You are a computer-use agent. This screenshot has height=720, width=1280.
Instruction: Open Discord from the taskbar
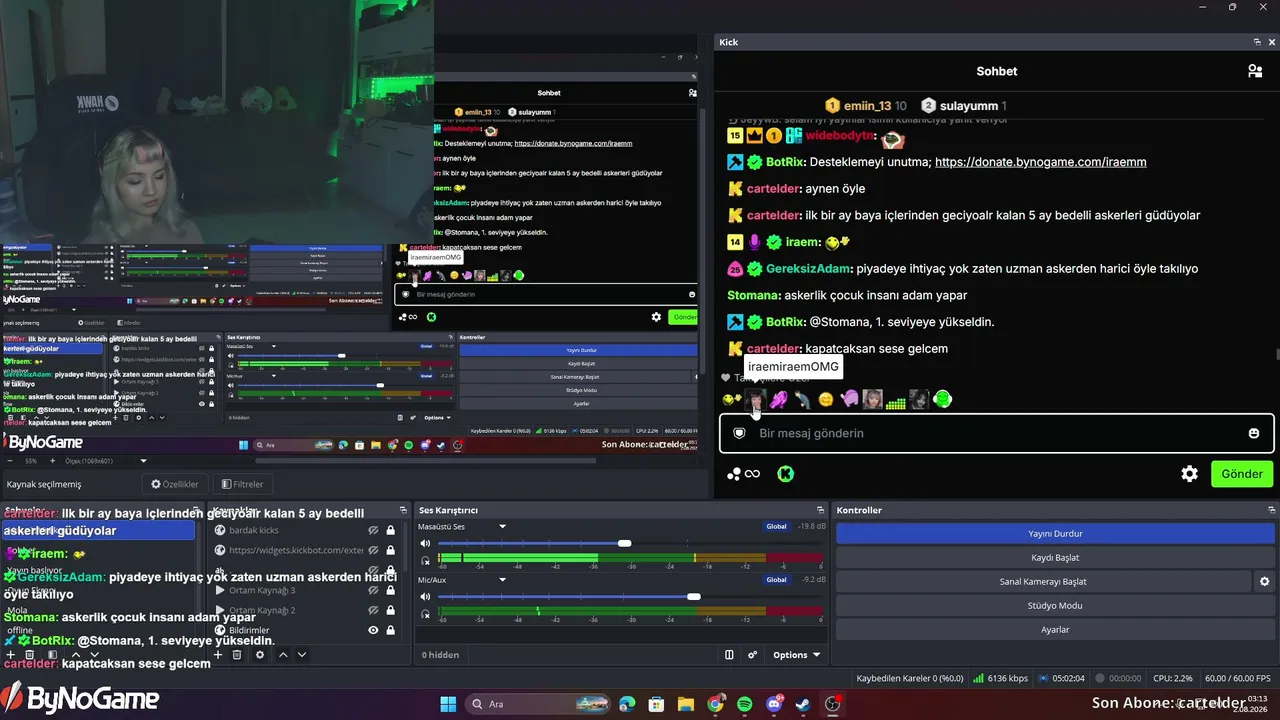[x=773, y=704]
